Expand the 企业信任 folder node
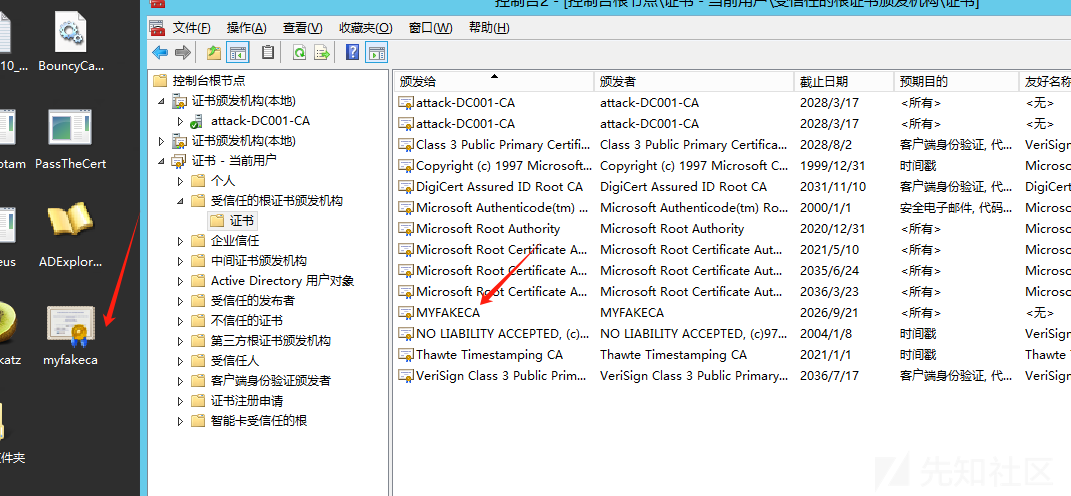The width and height of the screenshot is (1071, 496). tap(180, 241)
